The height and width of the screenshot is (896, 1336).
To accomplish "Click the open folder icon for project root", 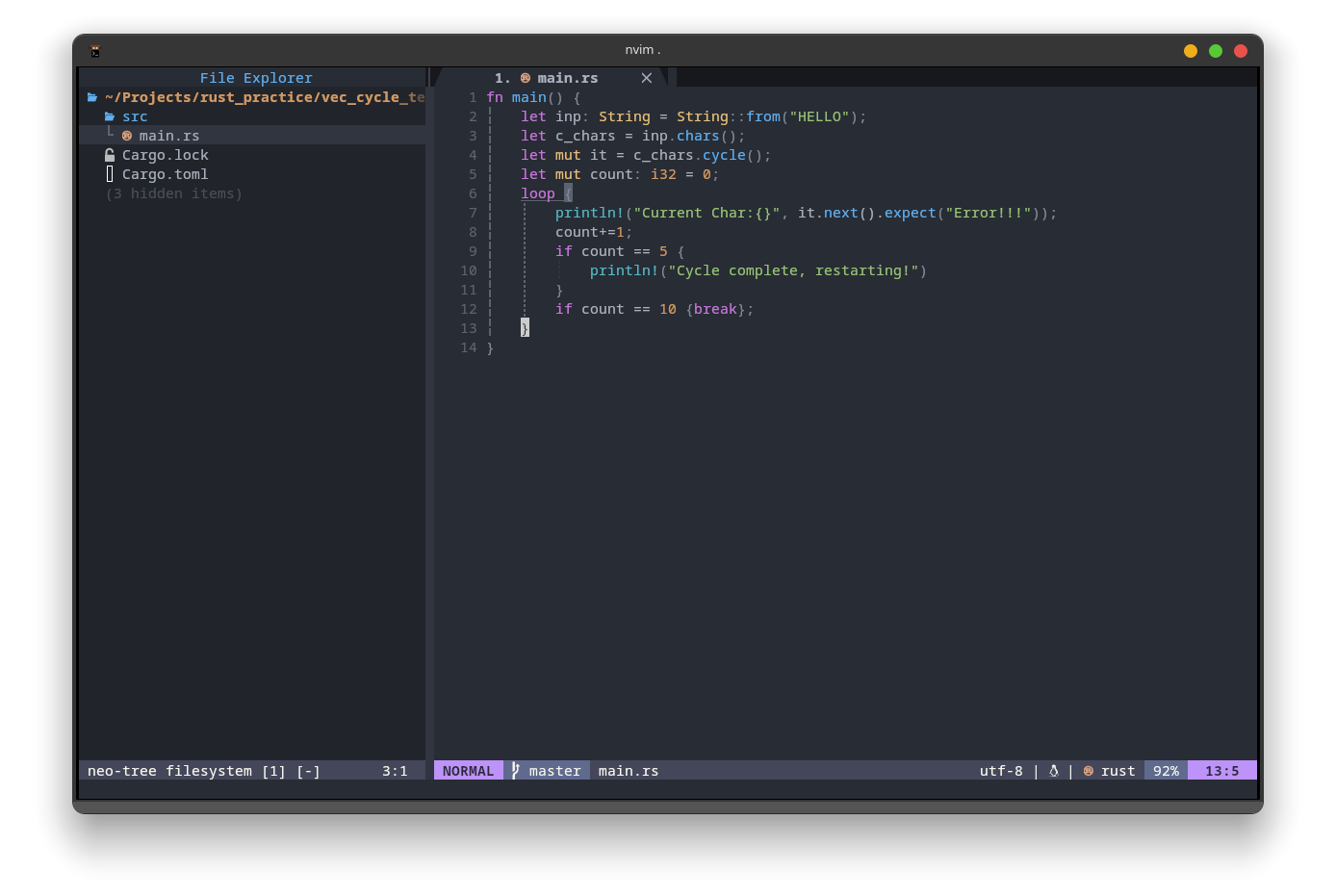I will (92, 97).
